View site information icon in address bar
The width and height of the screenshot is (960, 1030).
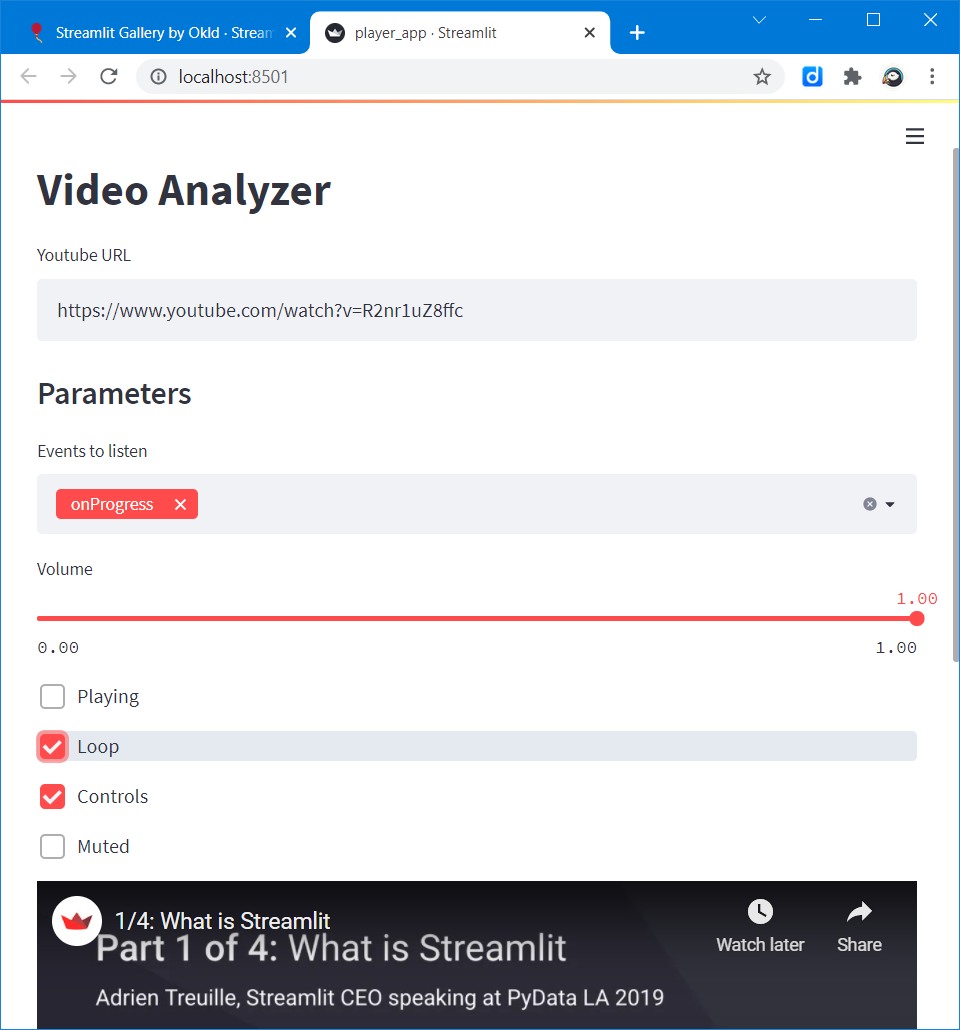158,77
